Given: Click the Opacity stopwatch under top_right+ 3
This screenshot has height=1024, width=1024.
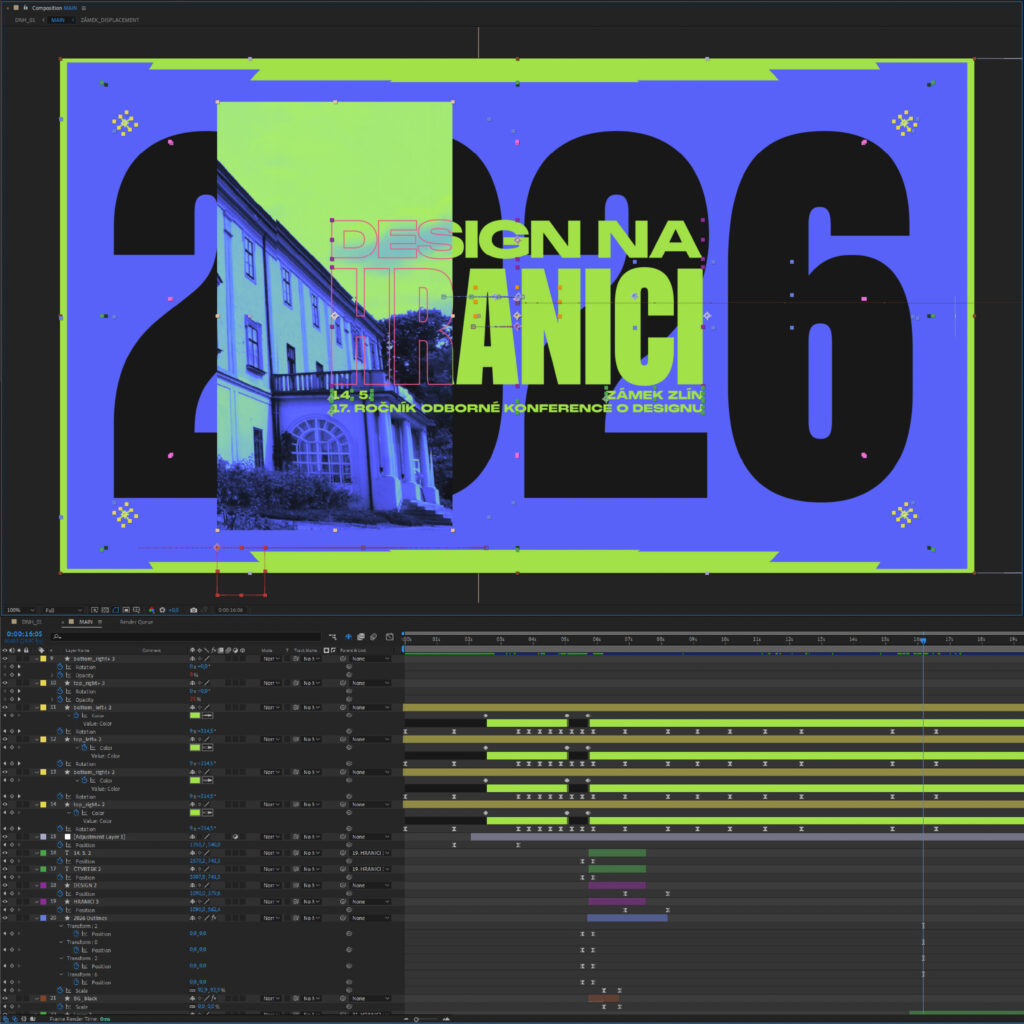Looking at the screenshot, I should 59,699.
